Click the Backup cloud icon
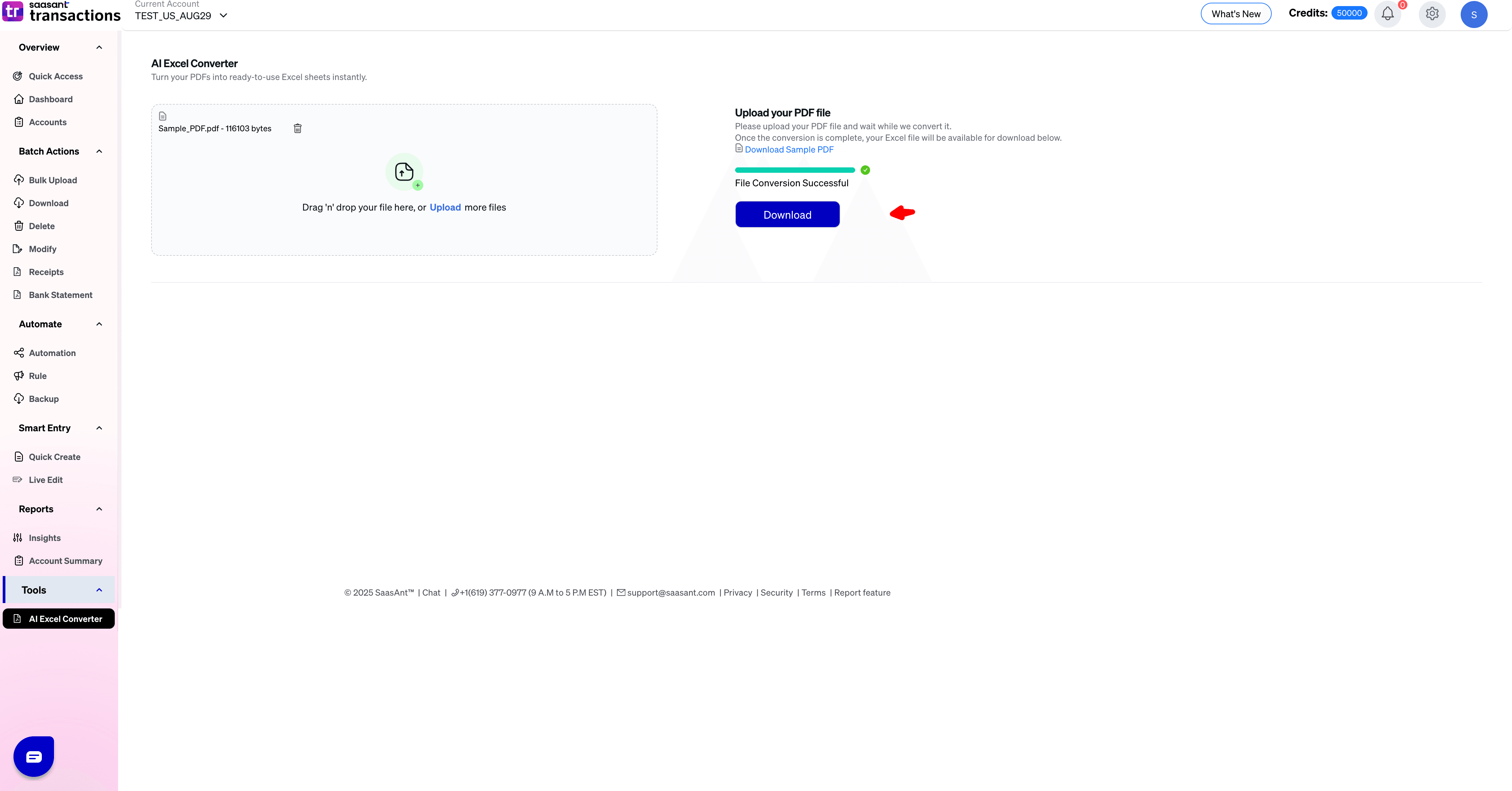The width and height of the screenshot is (1512, 791). pyautogui.click(x=18, y=399)
